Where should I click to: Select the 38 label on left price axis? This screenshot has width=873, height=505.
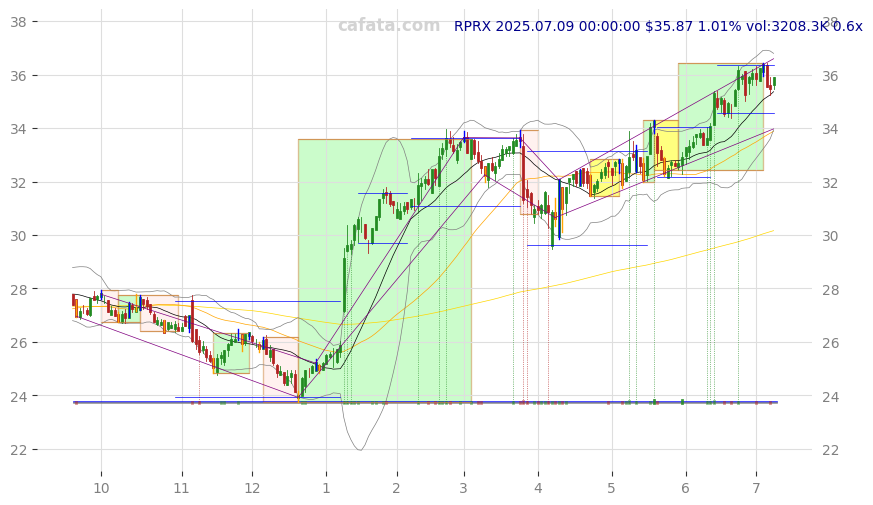18,22
